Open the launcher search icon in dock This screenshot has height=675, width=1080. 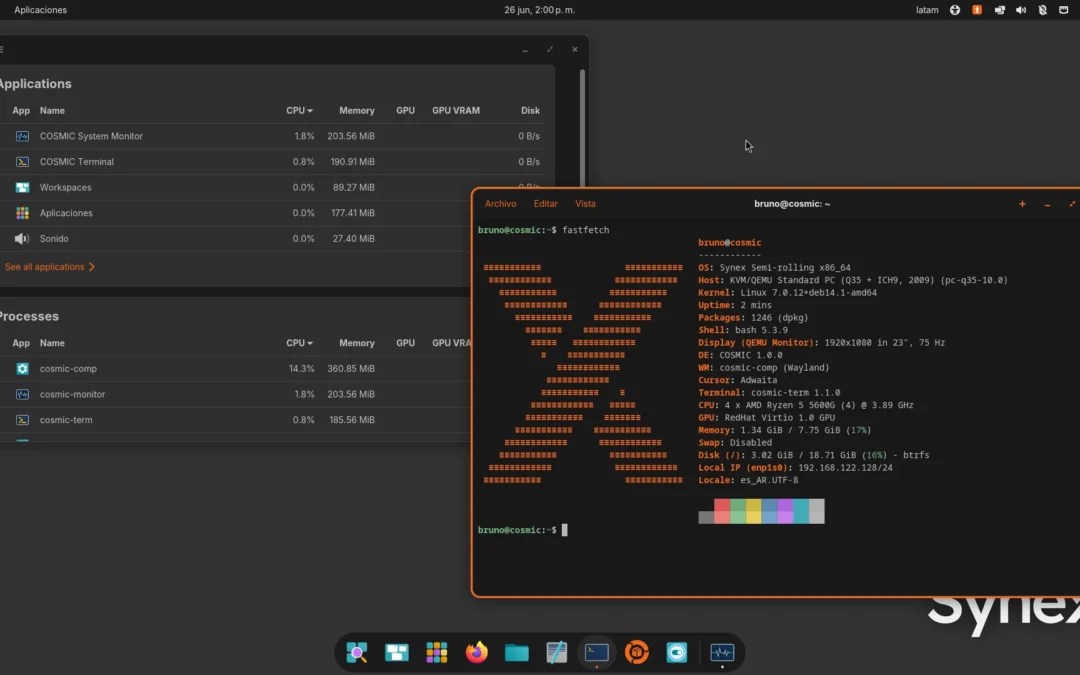(357, 652)
